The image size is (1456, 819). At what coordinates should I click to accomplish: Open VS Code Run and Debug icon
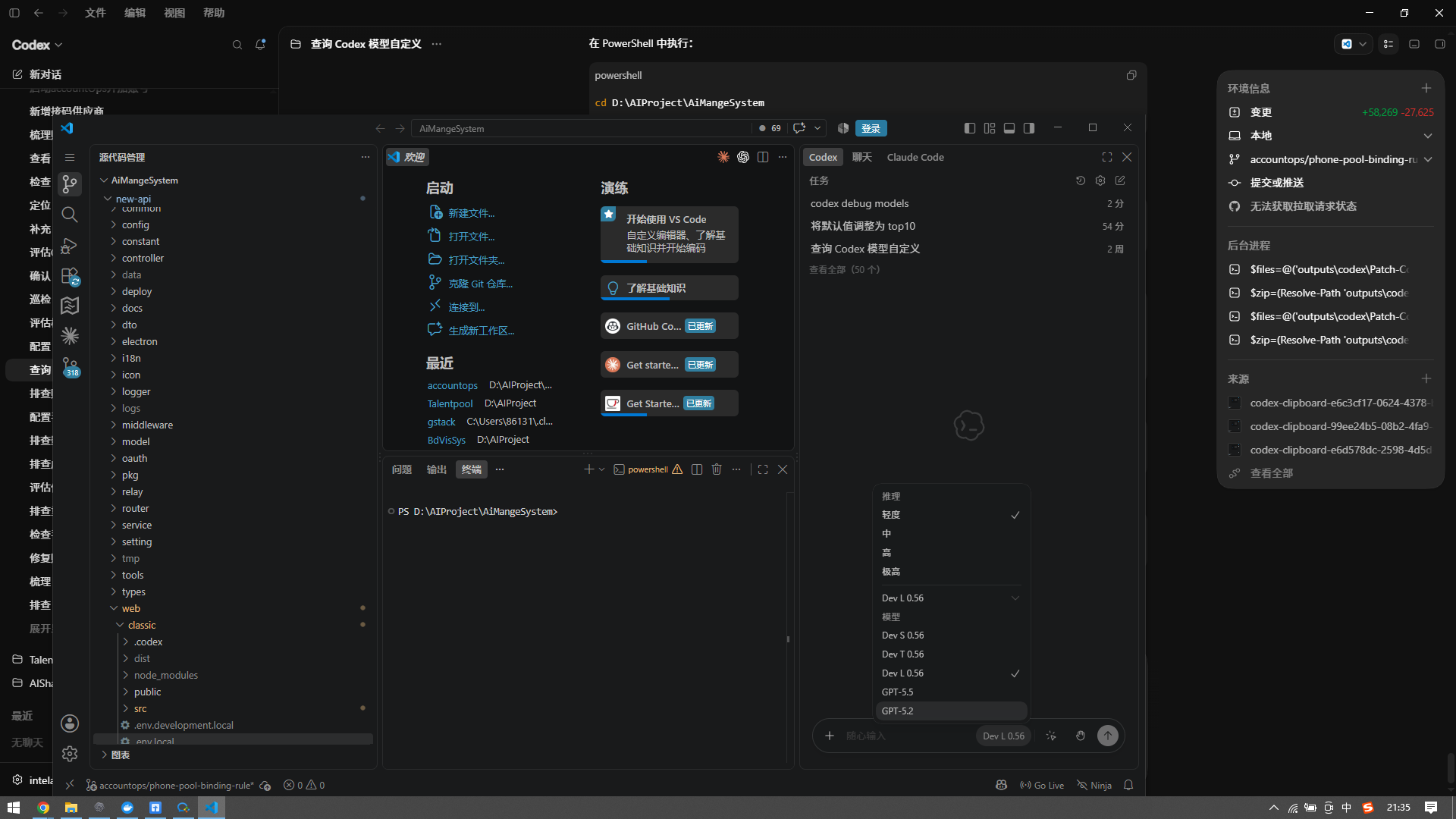[x=70, y=246]
